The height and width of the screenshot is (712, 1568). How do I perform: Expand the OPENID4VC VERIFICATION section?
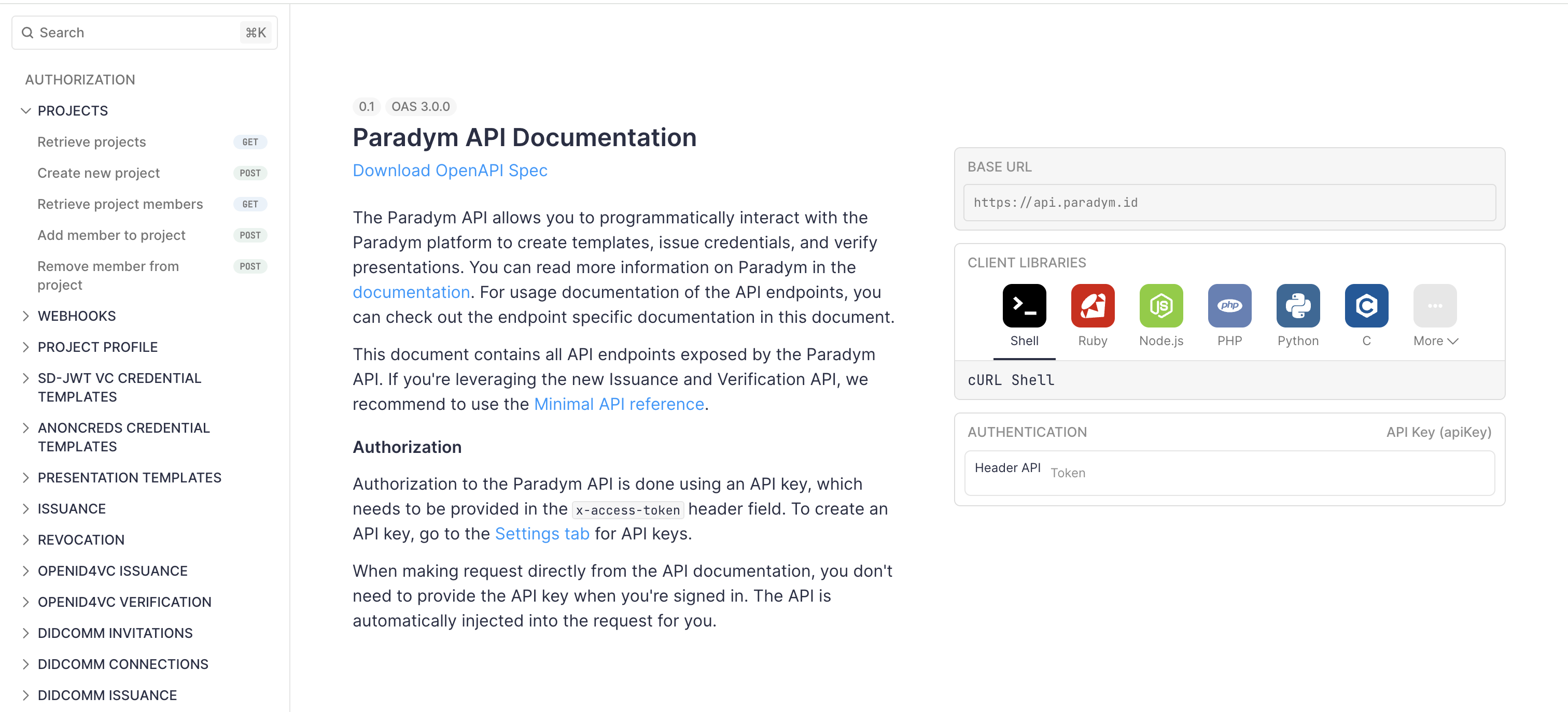tap(25, 602)
